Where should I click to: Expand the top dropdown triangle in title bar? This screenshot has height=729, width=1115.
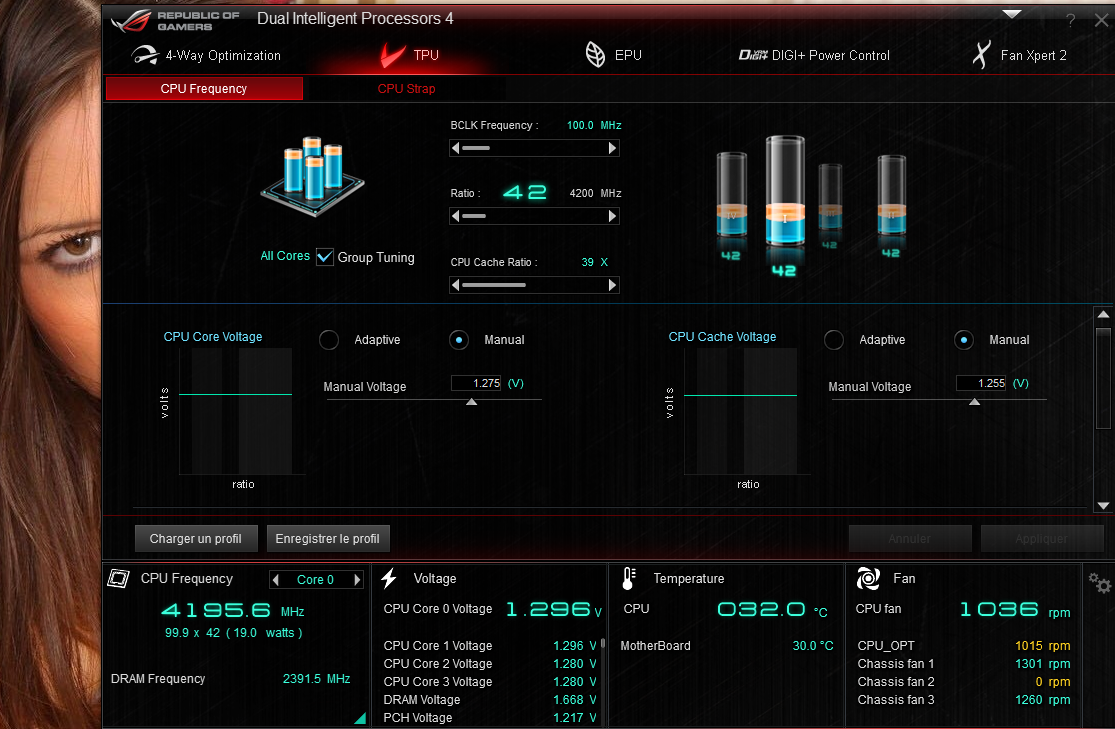click(1011, 14)
